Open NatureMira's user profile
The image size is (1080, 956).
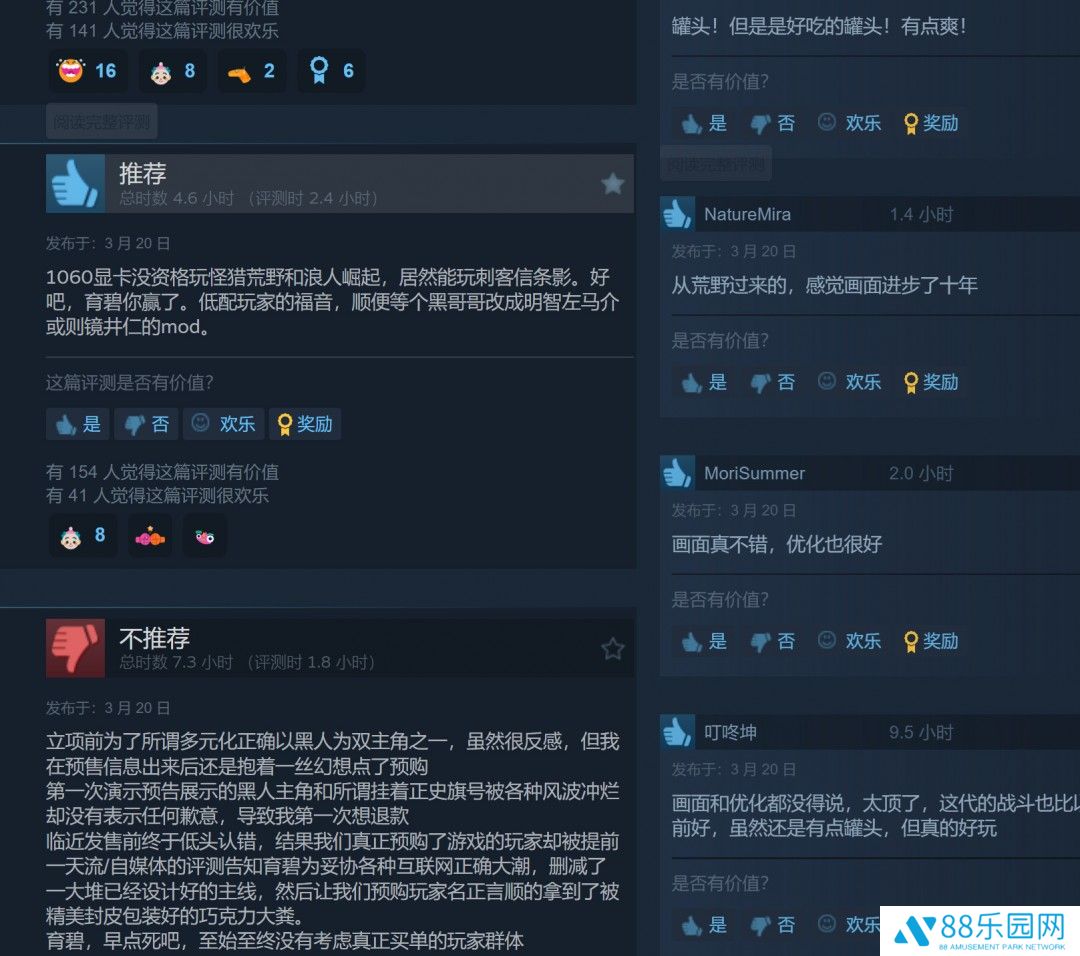coord(747,214)
